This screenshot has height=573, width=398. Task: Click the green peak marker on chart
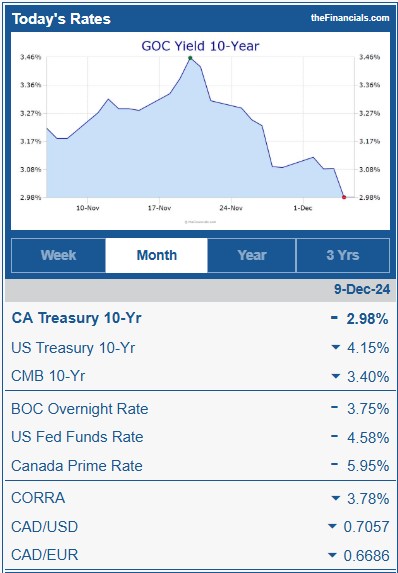tap(190, 58)
